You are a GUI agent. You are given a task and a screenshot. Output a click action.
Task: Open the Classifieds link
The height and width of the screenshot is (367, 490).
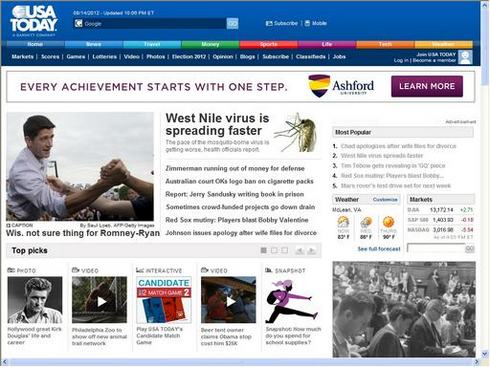[x=311, y=57]
